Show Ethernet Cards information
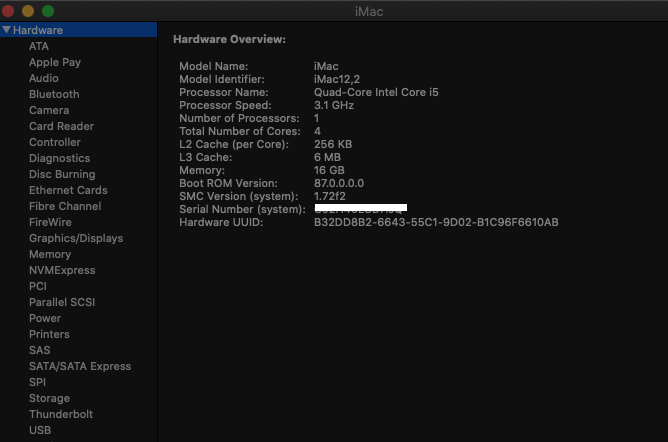The image size is (668, 442). [68, 190]
